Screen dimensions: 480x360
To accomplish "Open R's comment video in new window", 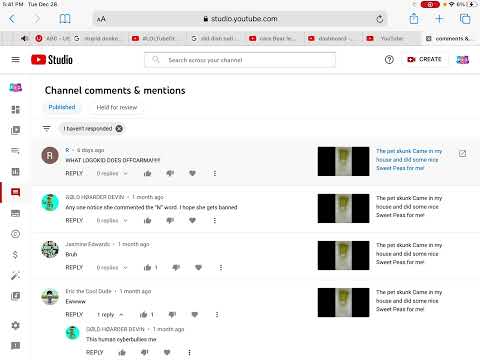I will click(462, 154).
